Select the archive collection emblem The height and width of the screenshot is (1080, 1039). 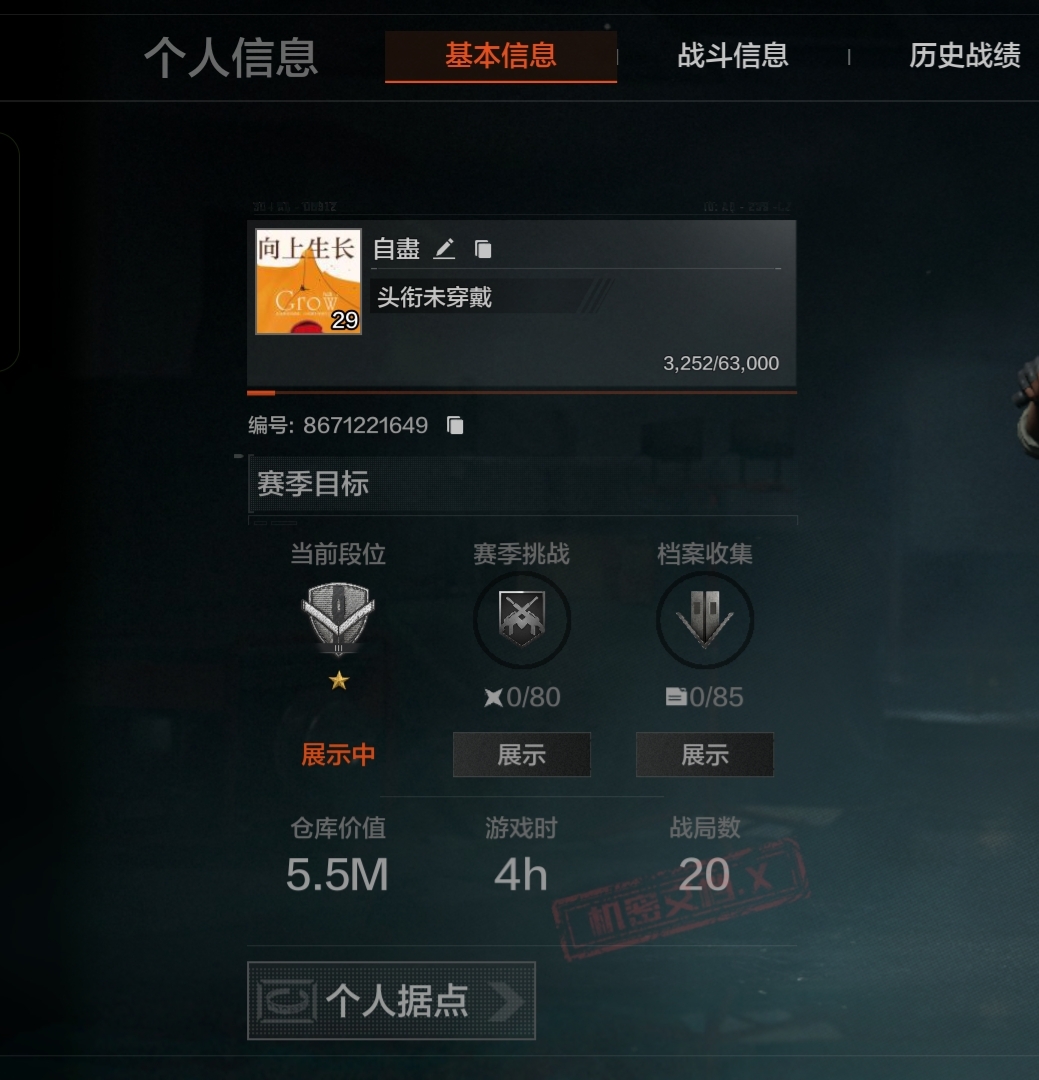[x=704, y=620]
